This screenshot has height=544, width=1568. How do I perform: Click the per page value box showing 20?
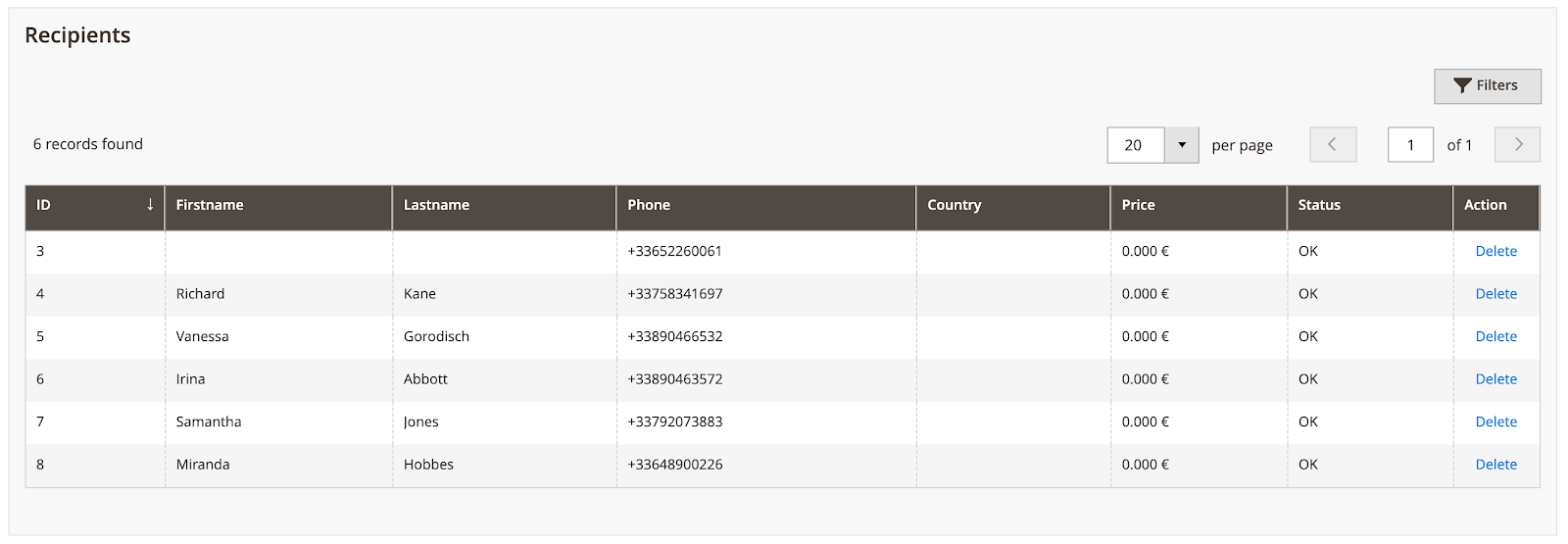(x=1136, y=145)
